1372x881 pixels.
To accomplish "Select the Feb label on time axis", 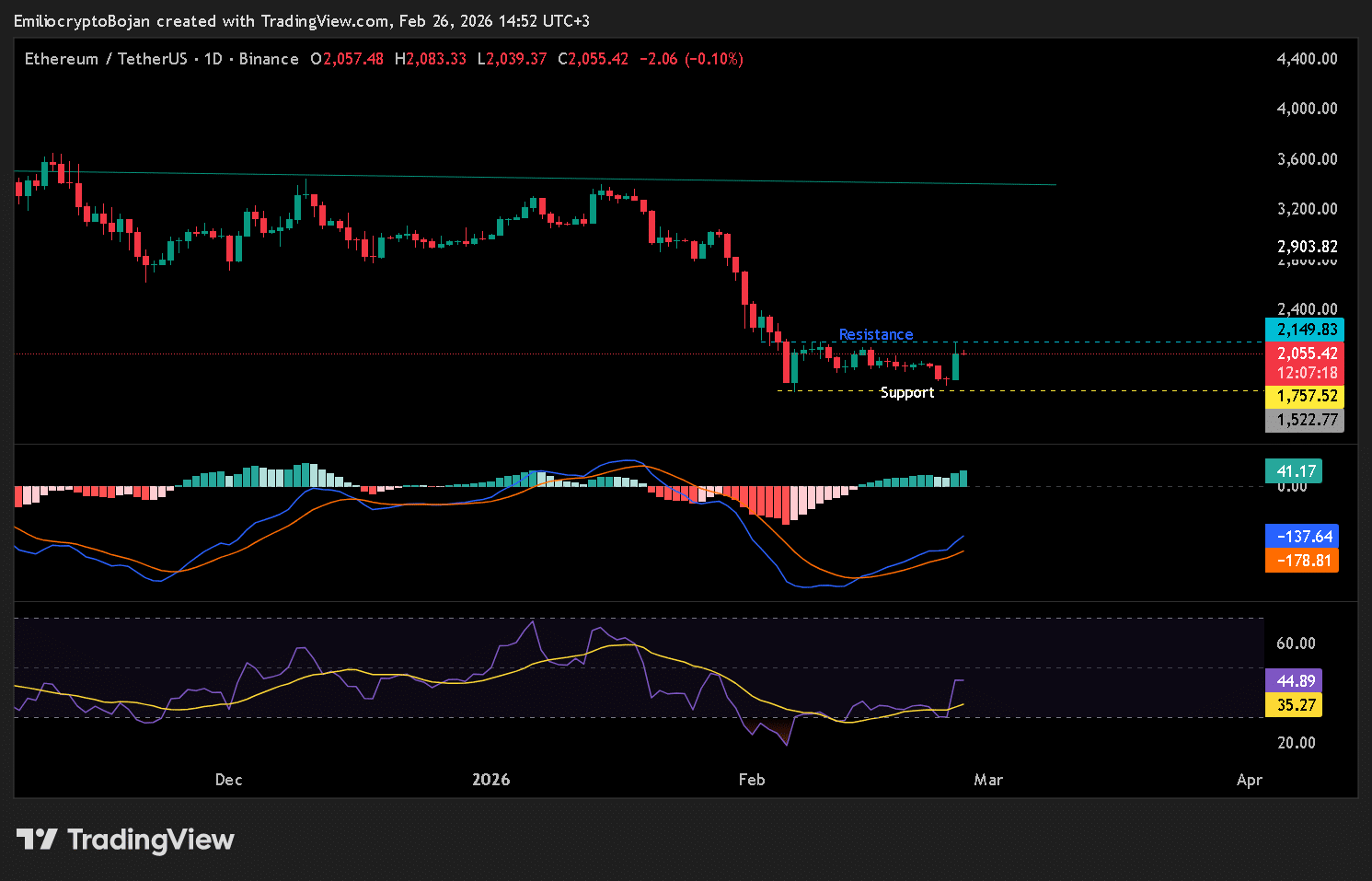I will [751, 779].
